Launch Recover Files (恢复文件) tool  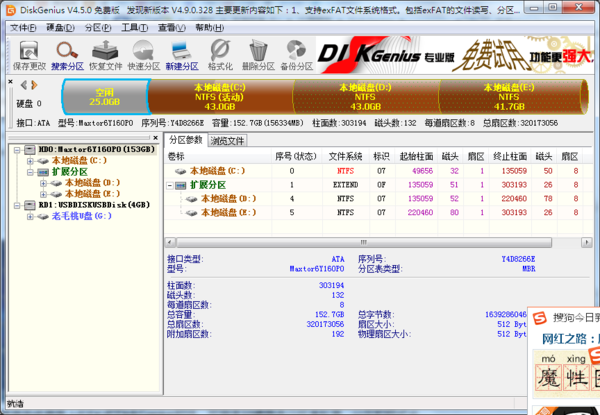point(105,56)
